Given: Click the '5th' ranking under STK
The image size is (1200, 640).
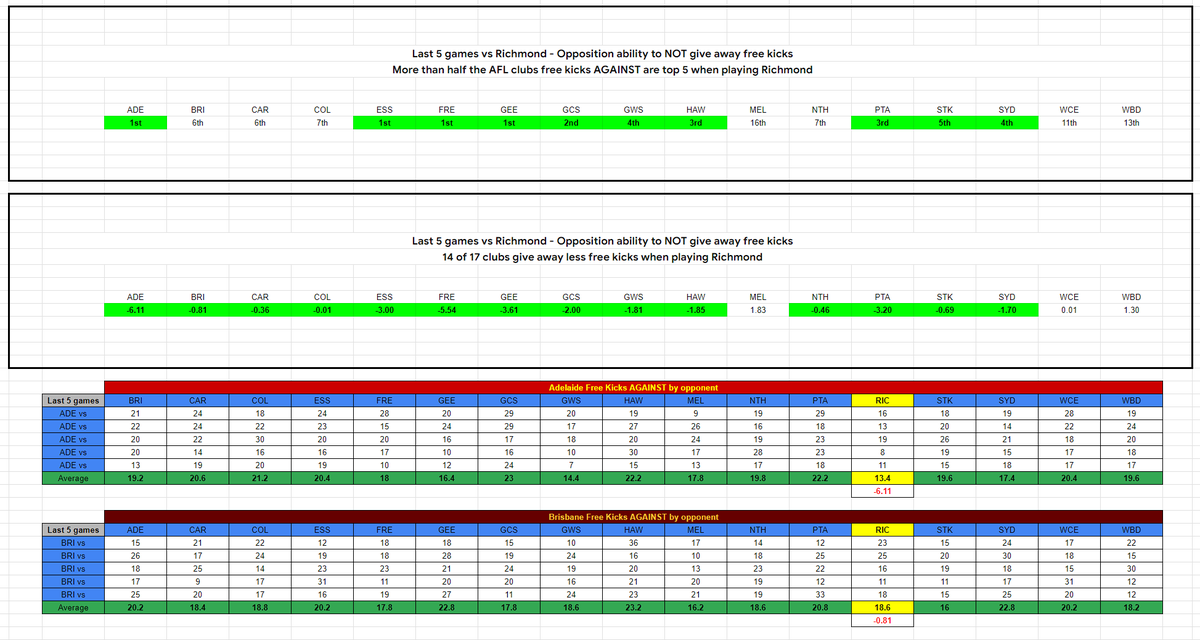Looking at the screenshot, I should tap(945, 123).
